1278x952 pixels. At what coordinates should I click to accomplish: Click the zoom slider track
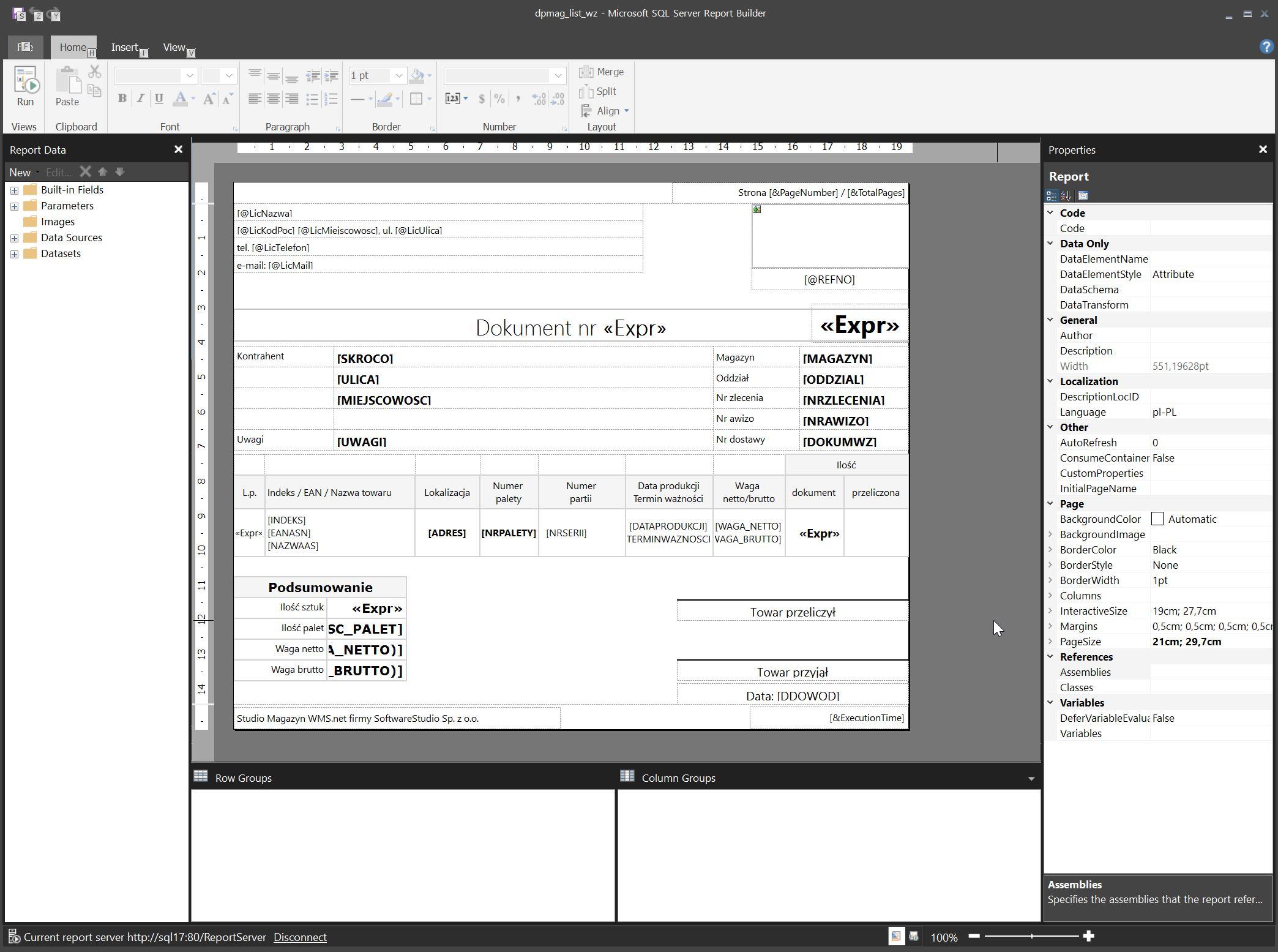pyautogui.click(x=1031, y=936)
